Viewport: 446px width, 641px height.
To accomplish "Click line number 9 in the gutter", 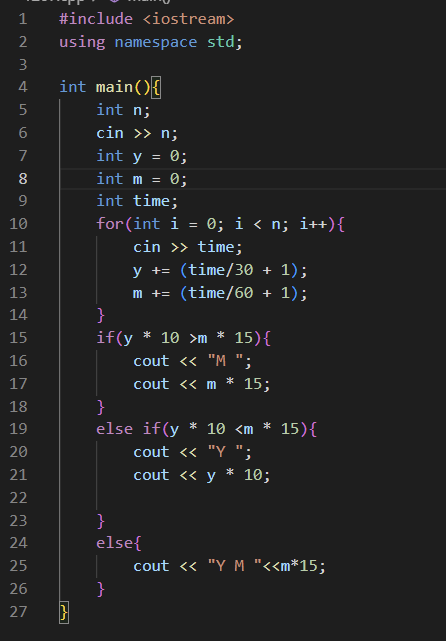I will [x=23, y=201].
